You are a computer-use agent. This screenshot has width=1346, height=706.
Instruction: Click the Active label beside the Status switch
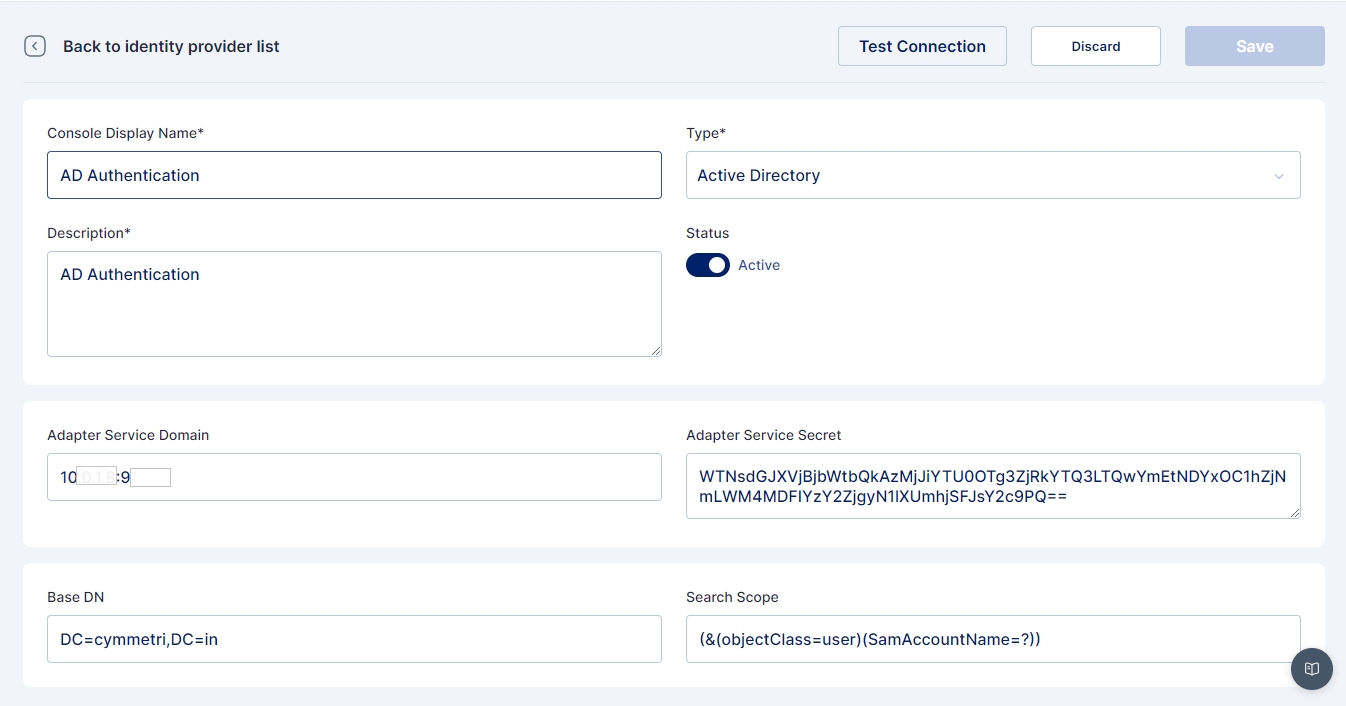pos(759,265)
